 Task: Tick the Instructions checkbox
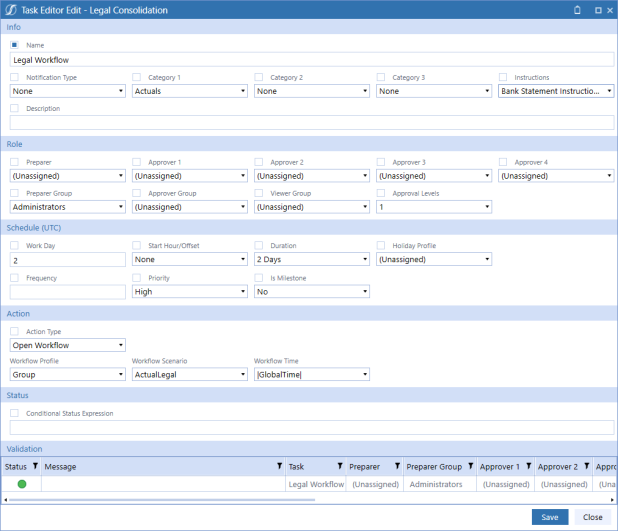click(x=503, y=77)
